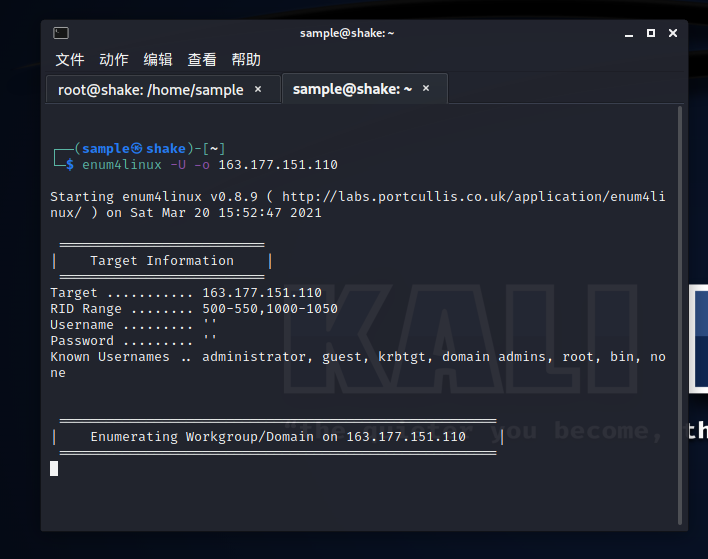Click the 'Target' IP value 163.177.151.110

[262, 293]
